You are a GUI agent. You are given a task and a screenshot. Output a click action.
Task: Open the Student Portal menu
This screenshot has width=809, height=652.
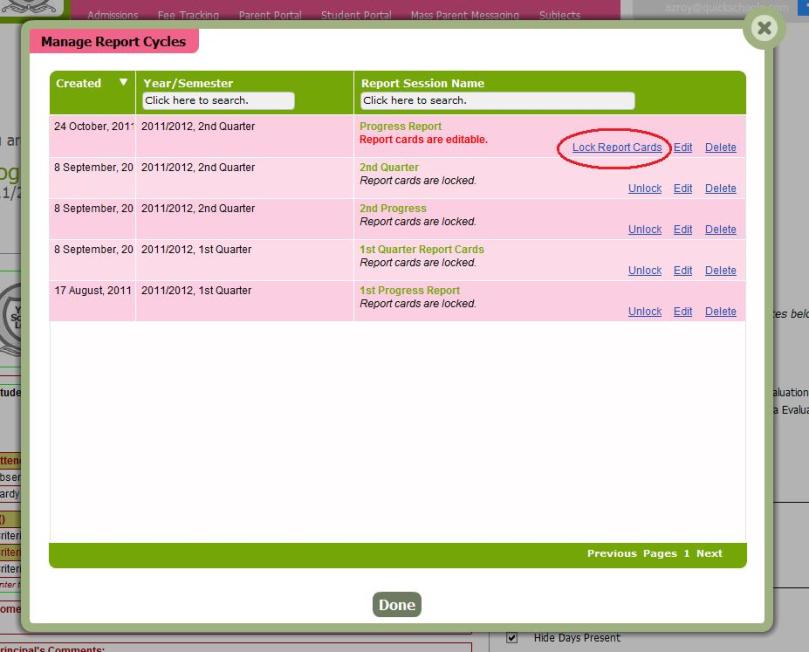click(356, 15)
